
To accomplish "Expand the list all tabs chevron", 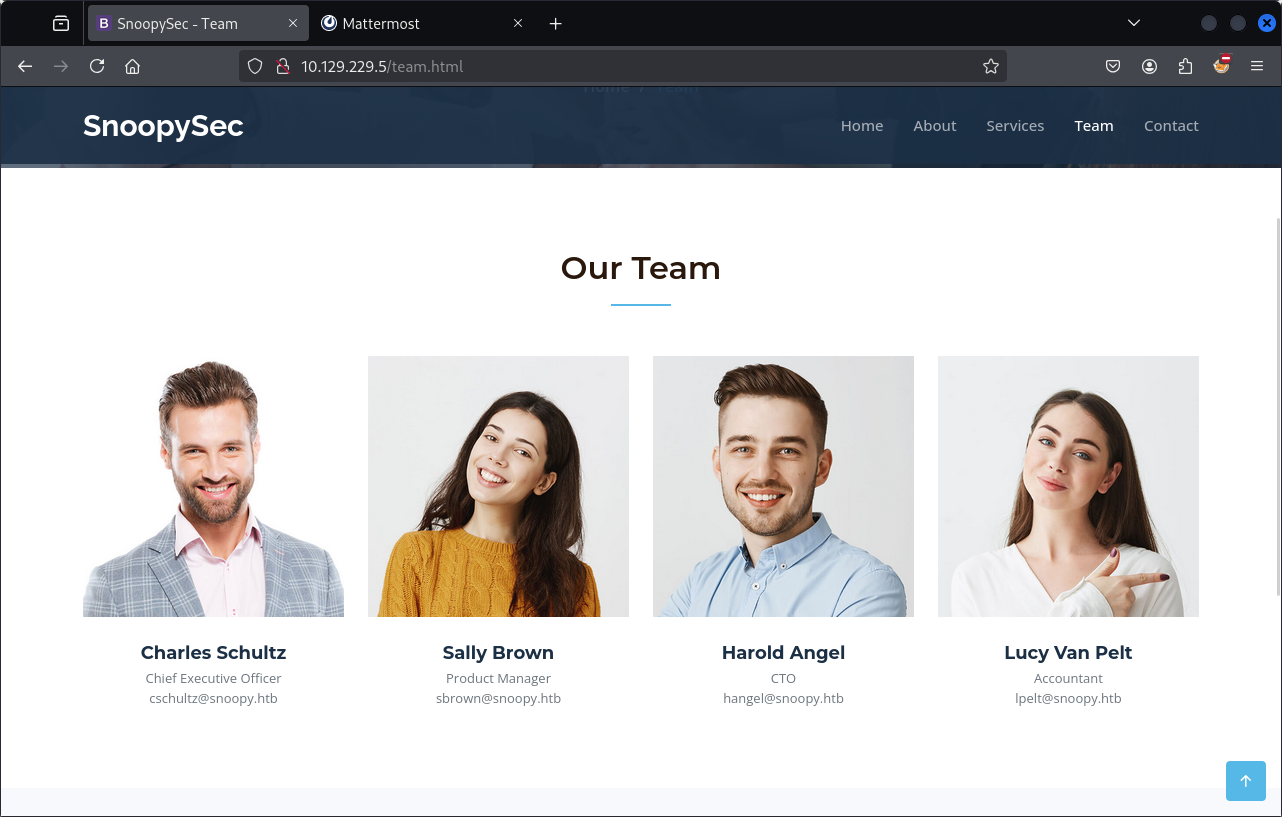I will point(1134,23).
